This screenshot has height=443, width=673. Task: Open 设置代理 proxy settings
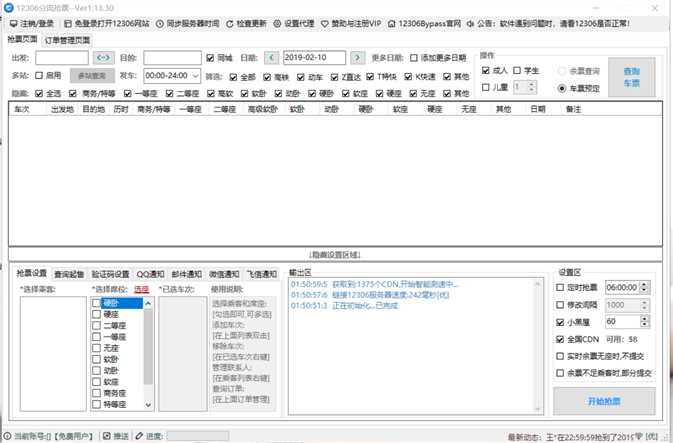point(294,24)
